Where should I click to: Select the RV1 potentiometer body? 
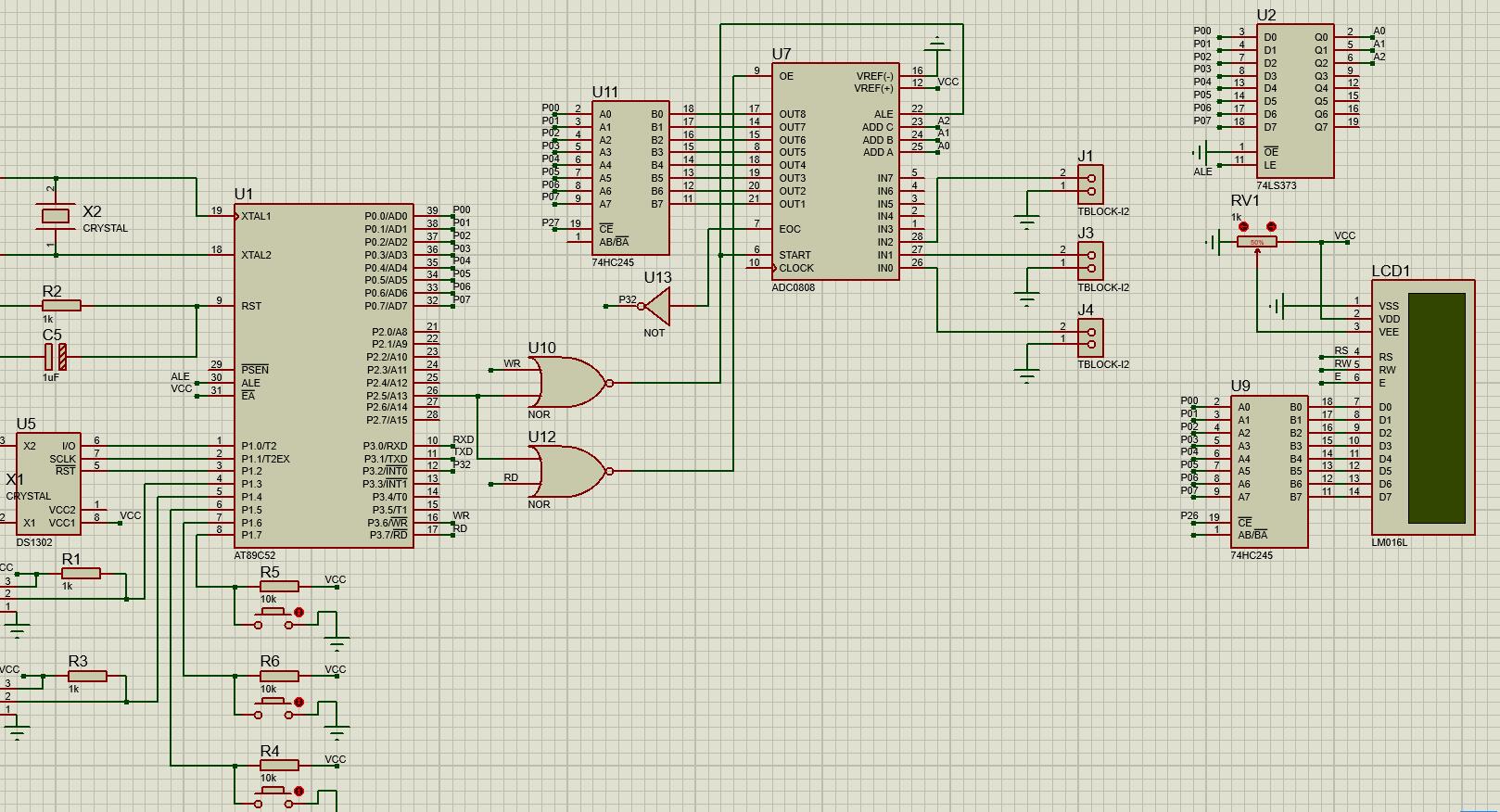pyautogui.click(x=1257, y=242)
